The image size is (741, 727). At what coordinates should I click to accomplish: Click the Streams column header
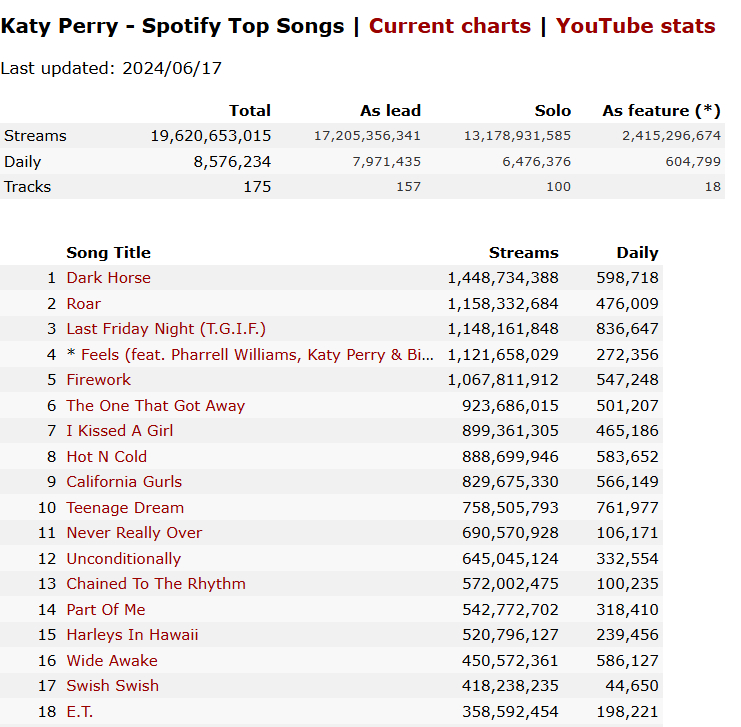[524, 252]
